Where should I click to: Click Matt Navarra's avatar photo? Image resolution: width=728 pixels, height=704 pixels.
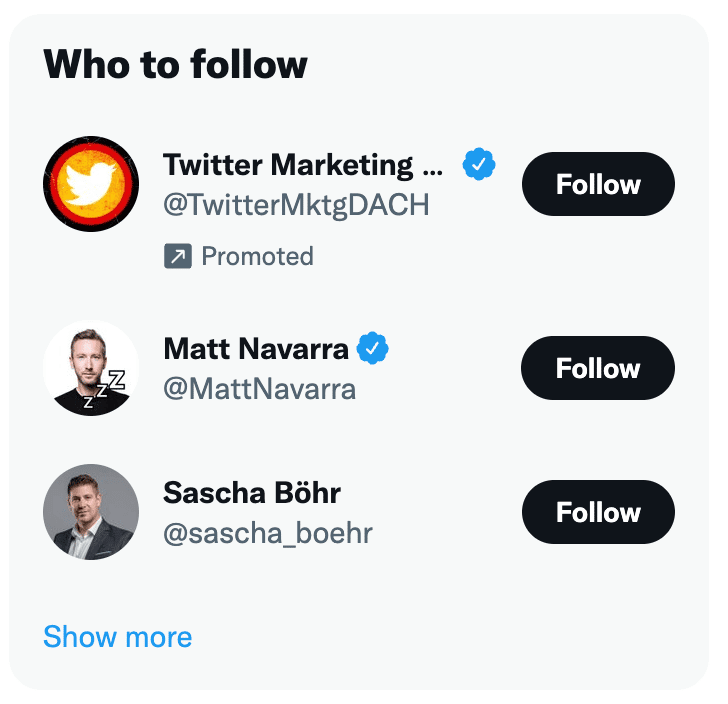tap(91, 368)
